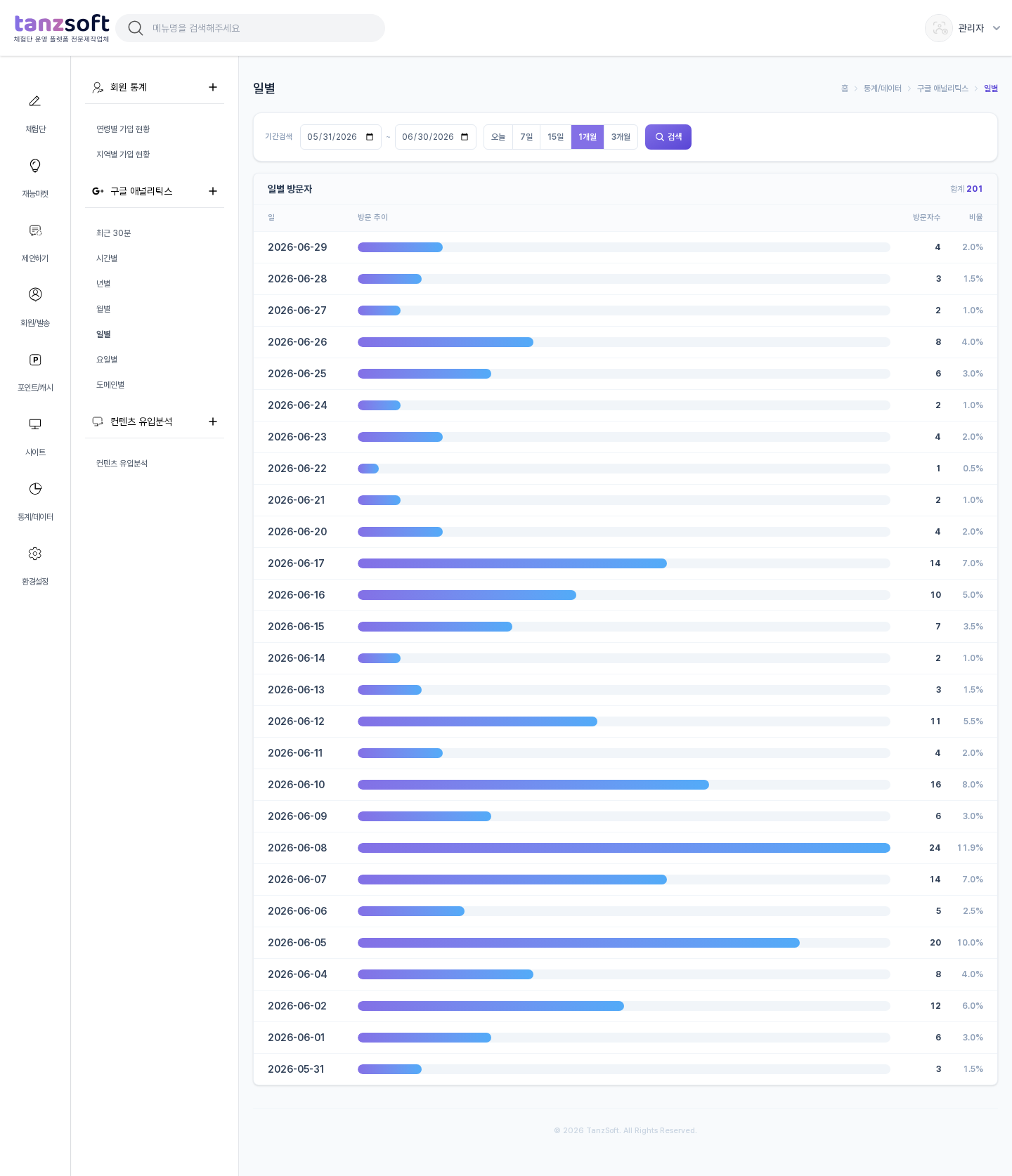
Task: Expand the 구글 애널리틱스 plus toggle
Action: click(x=213, y=191)
